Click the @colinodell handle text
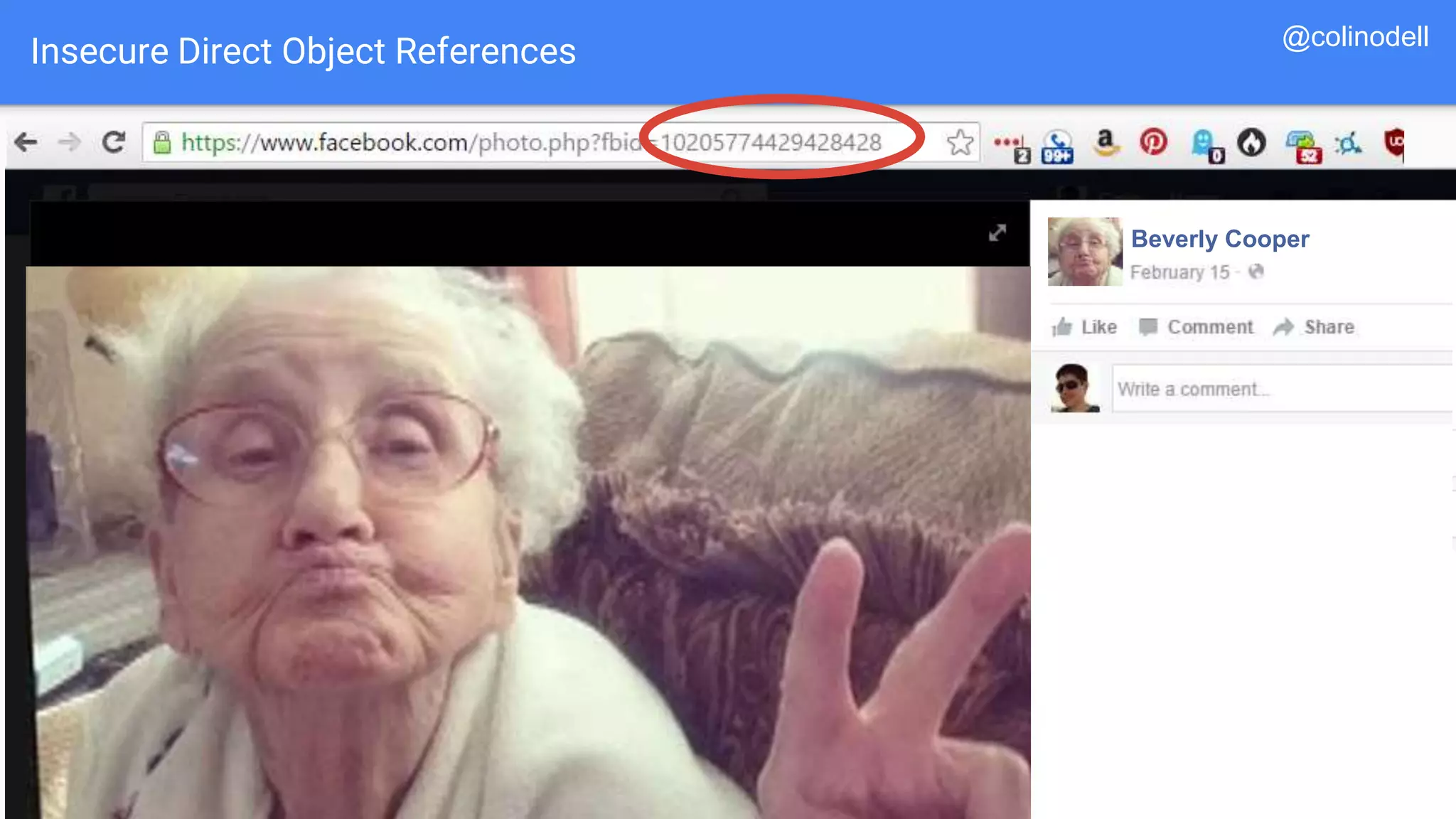 point(1355,37)
